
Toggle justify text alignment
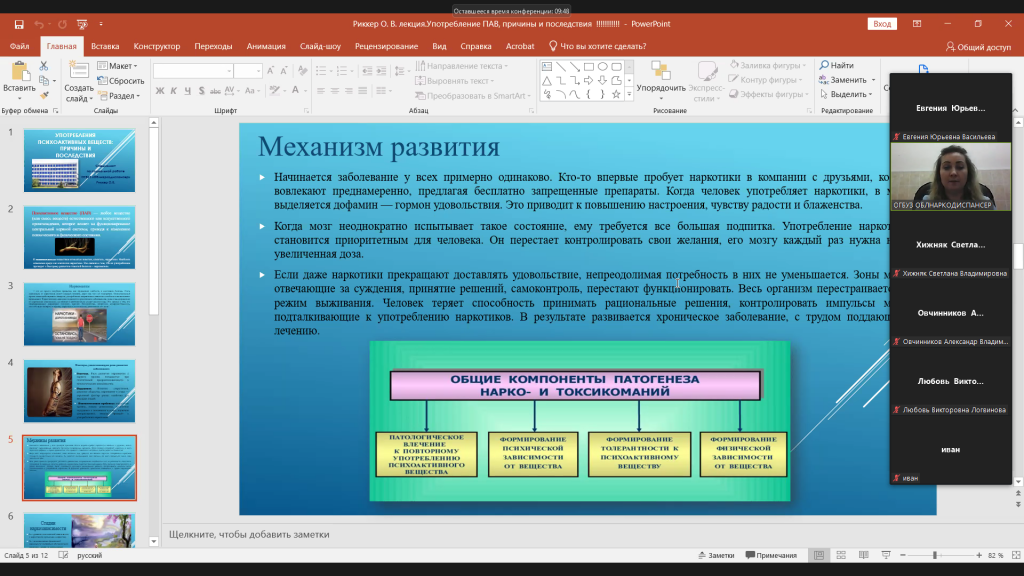point(362,91)
